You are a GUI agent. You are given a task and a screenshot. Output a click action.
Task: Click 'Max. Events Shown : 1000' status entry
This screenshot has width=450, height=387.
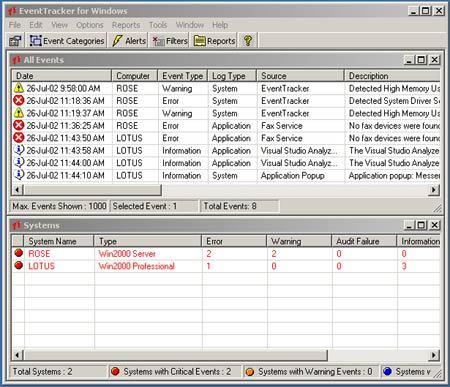tap(59, 206)
